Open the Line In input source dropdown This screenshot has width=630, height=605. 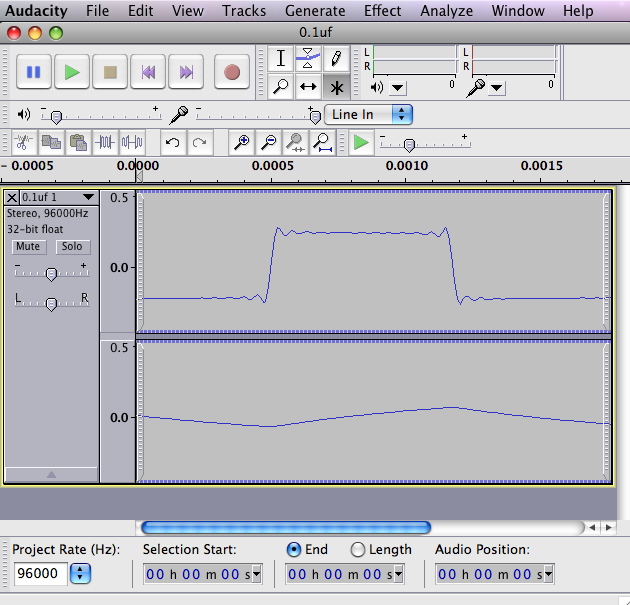[368, 114]
